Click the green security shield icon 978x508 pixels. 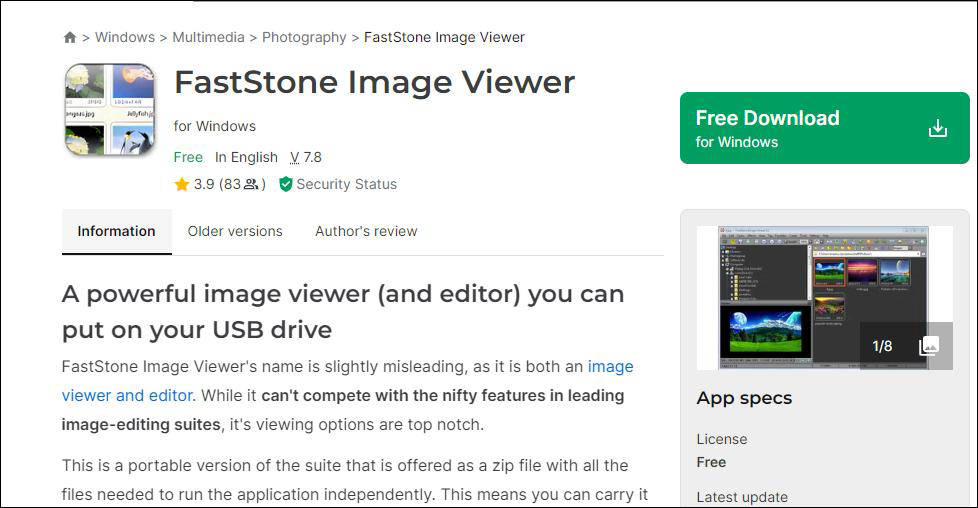[286, 184]
